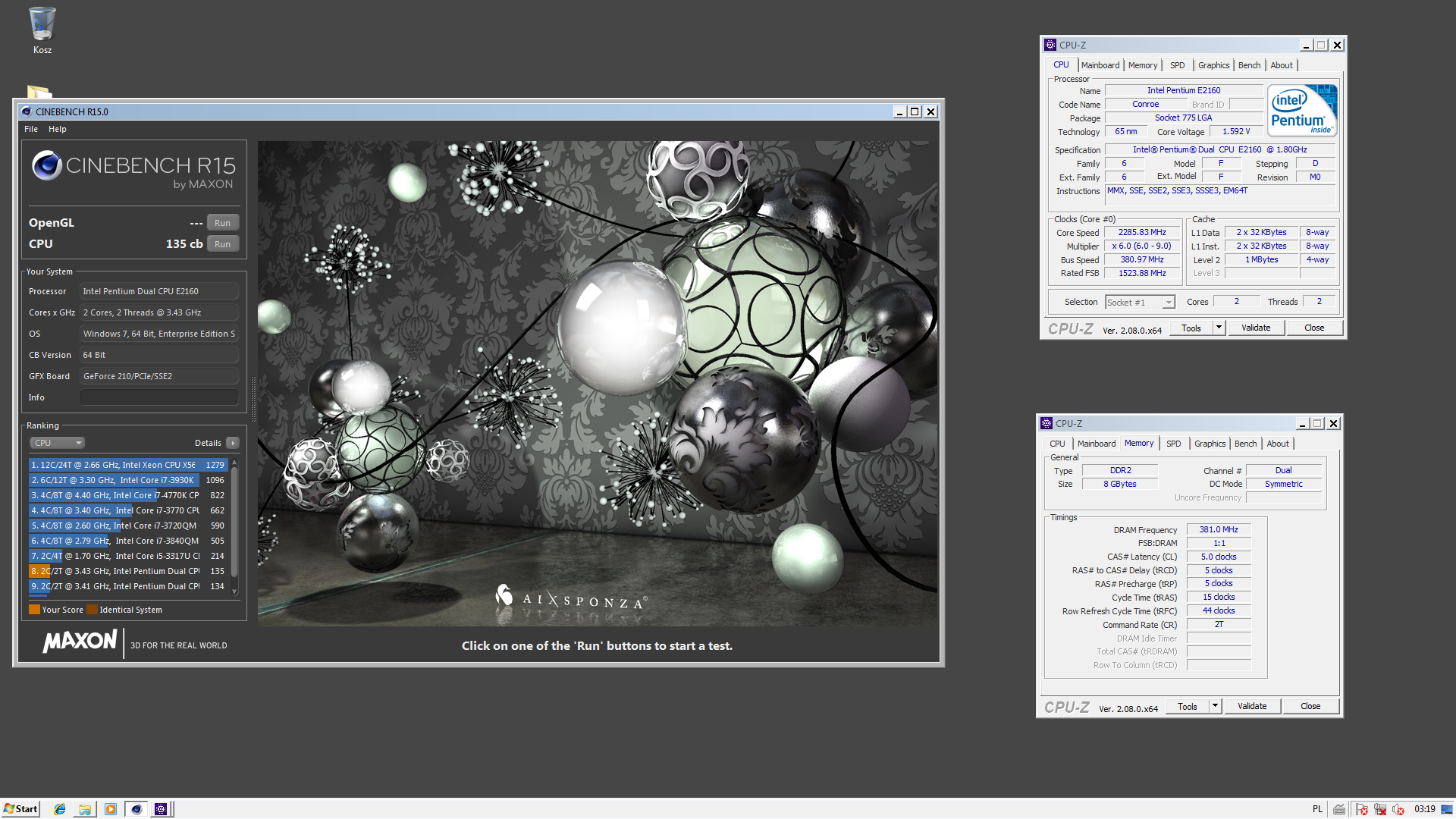The image size is (1456, 819).
Task: Select ranking row 9 score 134
Action: tap(128, 586)
